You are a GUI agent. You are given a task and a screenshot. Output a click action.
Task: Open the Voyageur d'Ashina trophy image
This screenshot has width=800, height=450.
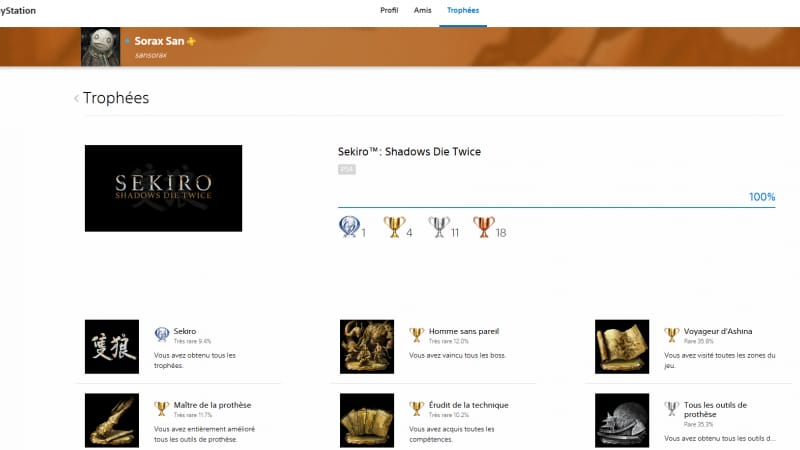622,347
